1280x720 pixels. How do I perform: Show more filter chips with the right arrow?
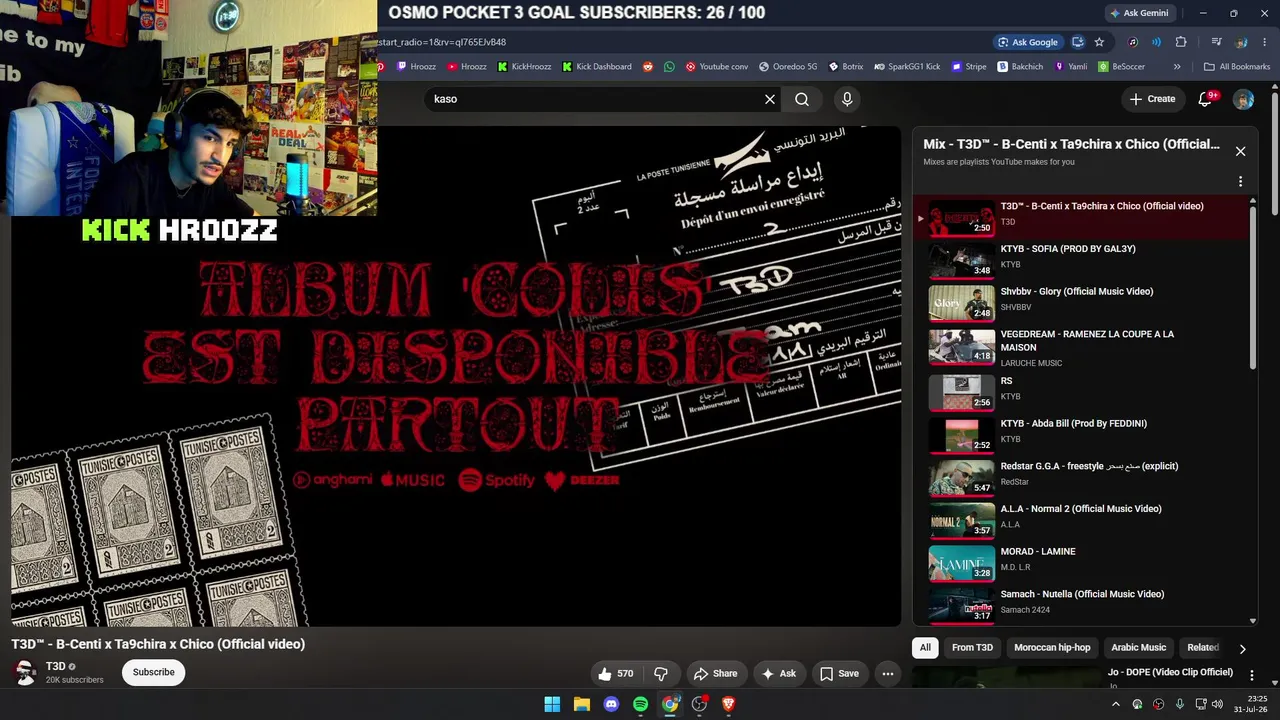(x=1242, y=648)
